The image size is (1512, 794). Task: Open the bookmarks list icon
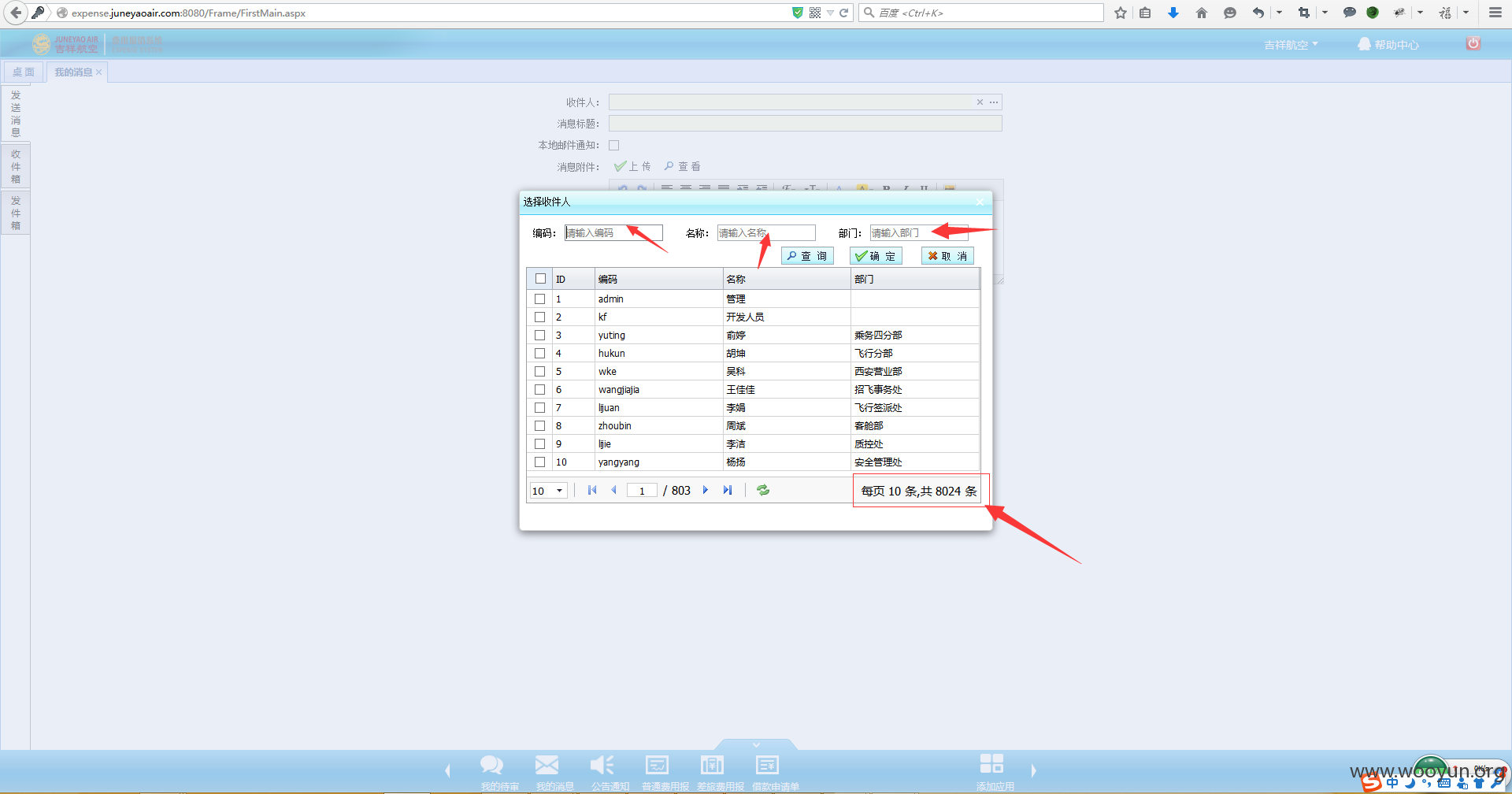[1145, 13]
